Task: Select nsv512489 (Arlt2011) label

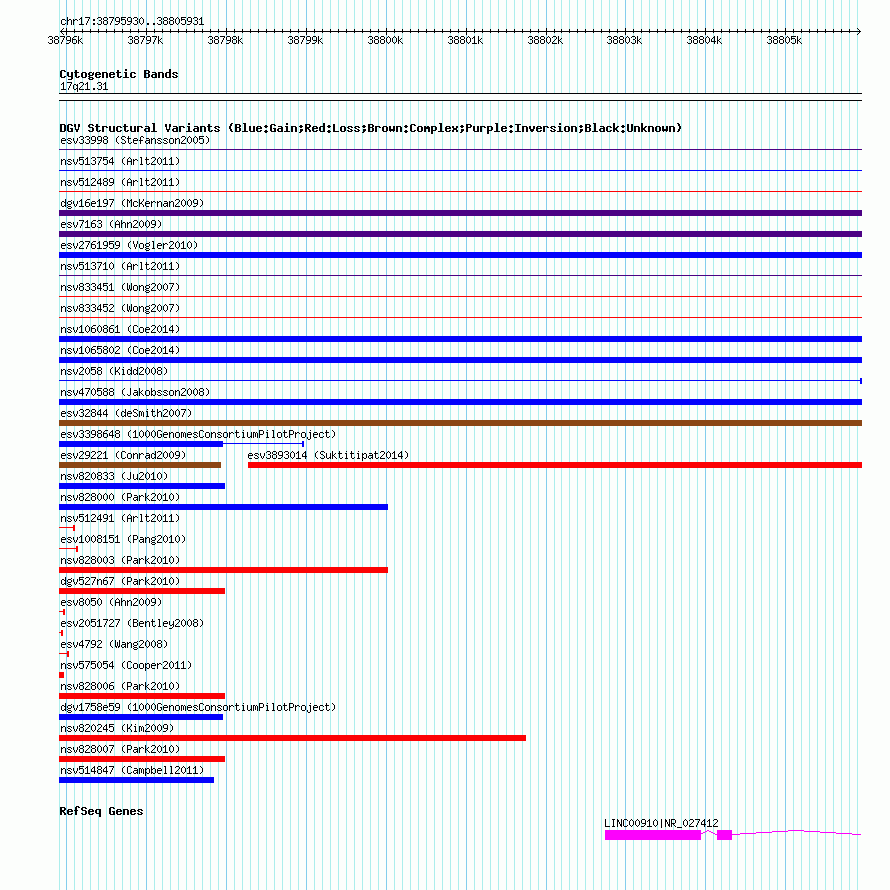Action: click(x=120, y=182)
